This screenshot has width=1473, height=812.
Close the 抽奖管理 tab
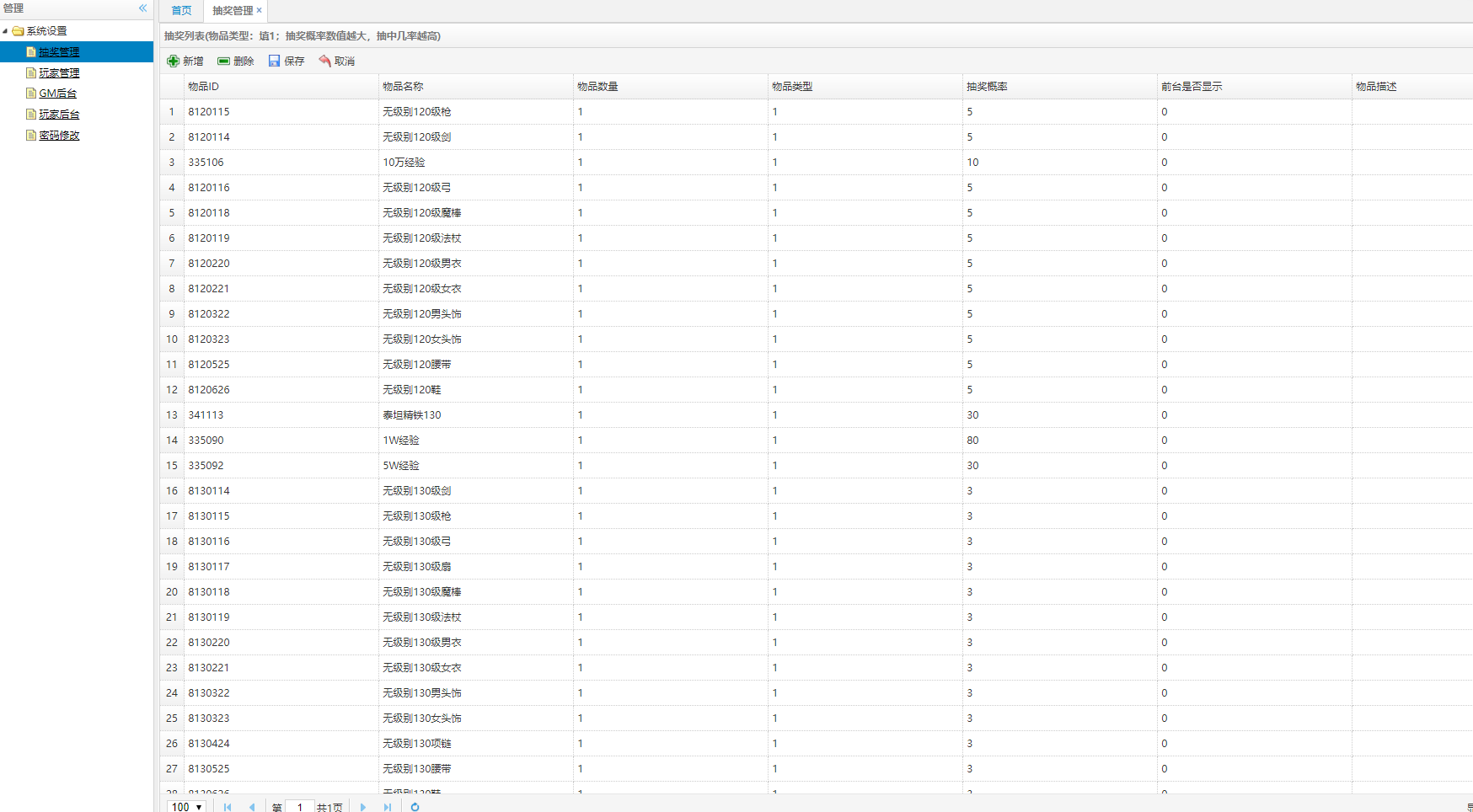click(x=260, y=11)
